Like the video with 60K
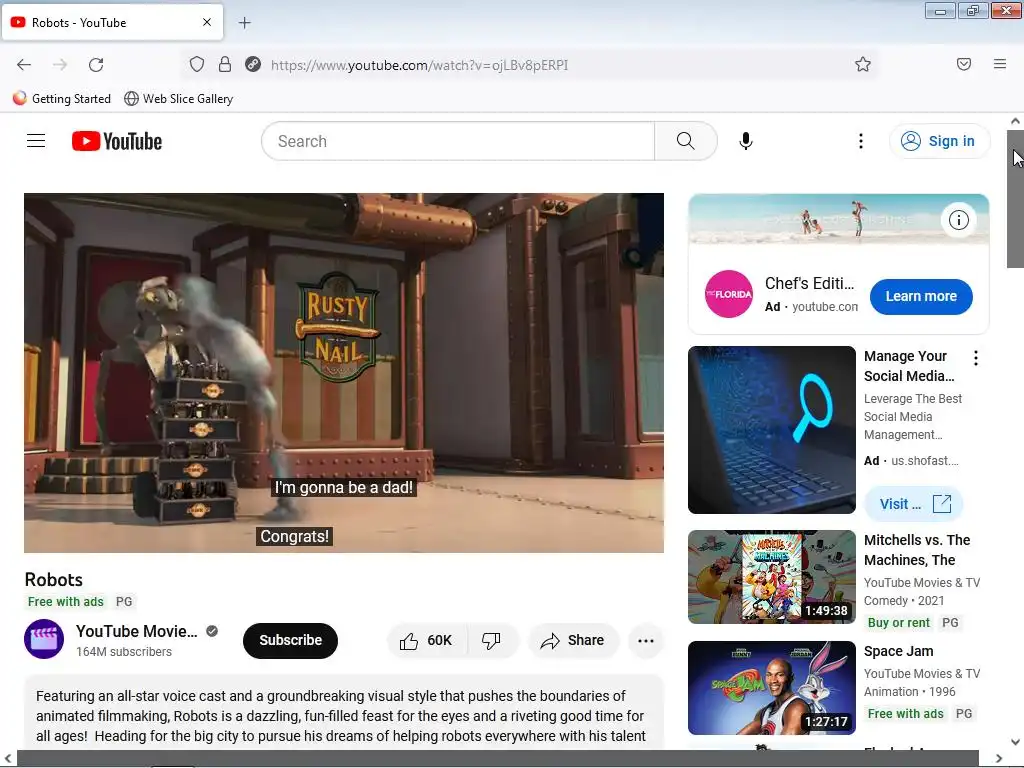The height and width of the screenshot is (768, 1024). pos(426,641)
